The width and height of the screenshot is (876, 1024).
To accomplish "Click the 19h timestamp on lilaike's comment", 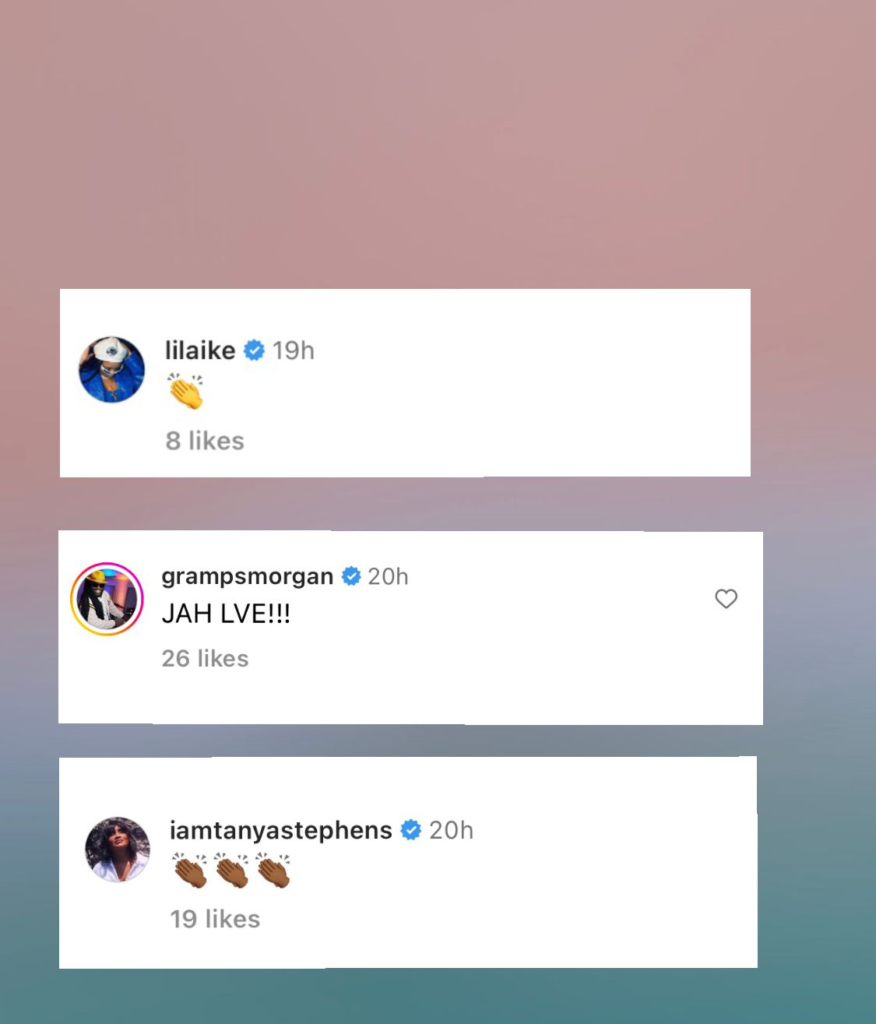I will (293, 351).
